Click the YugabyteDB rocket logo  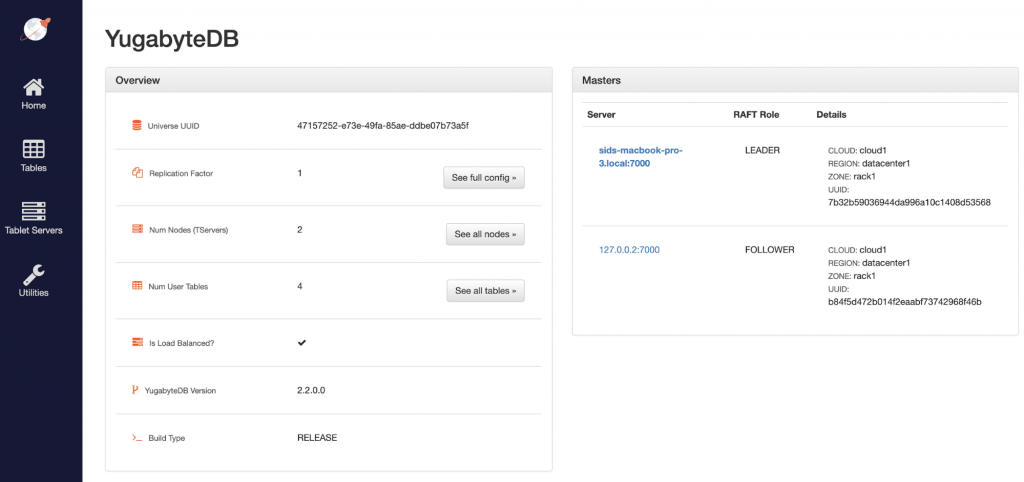point(37,28)
